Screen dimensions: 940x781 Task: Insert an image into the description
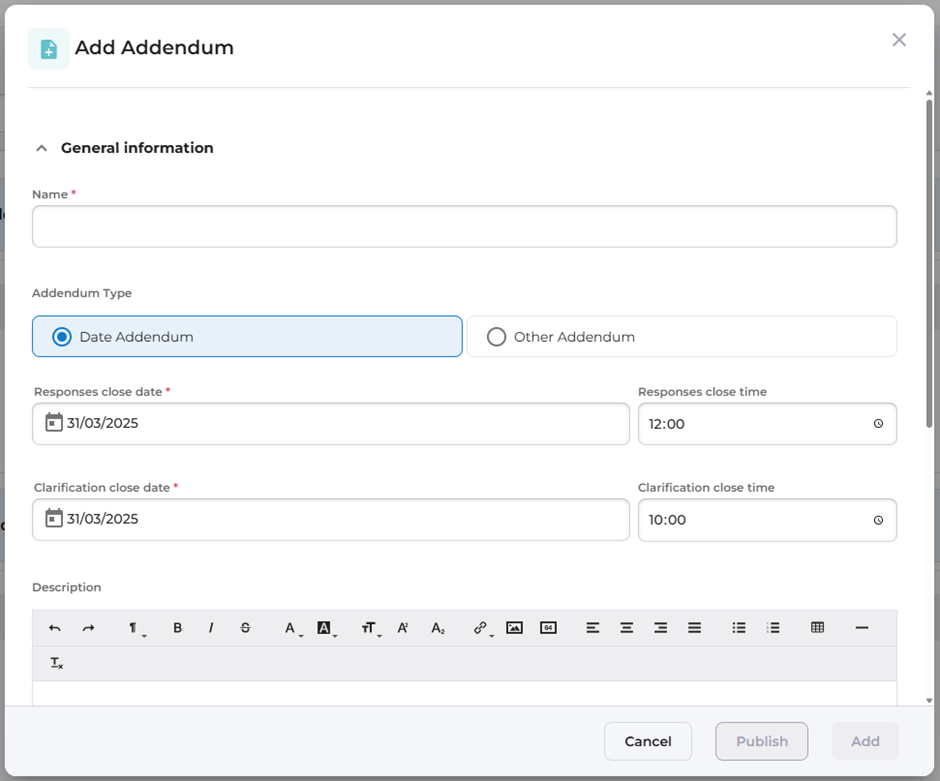(514, 628)
